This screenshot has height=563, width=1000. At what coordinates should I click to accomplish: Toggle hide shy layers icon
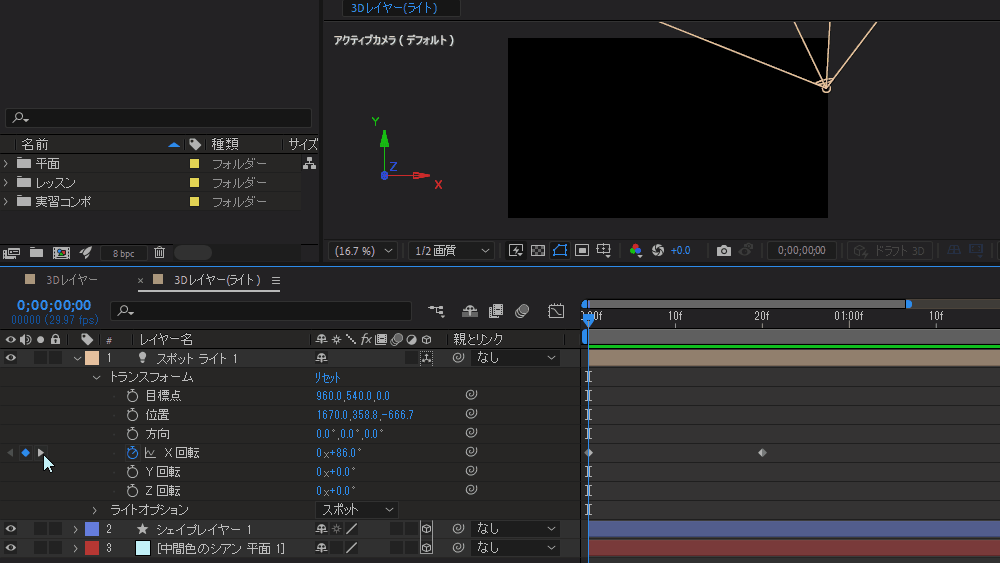pos(470,311)
